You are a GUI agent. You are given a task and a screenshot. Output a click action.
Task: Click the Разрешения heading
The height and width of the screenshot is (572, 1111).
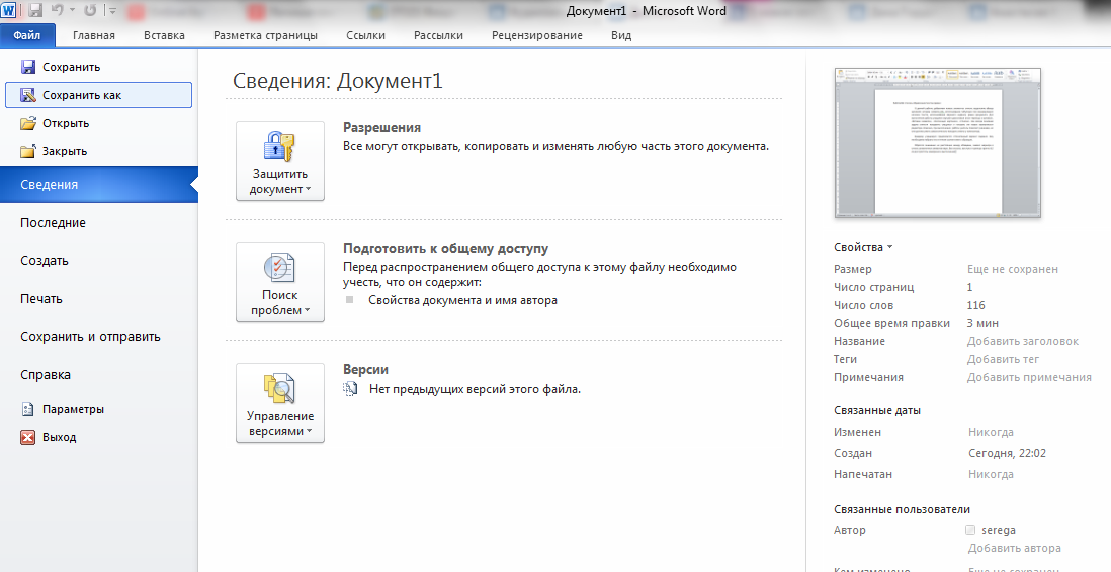point(382,128)
